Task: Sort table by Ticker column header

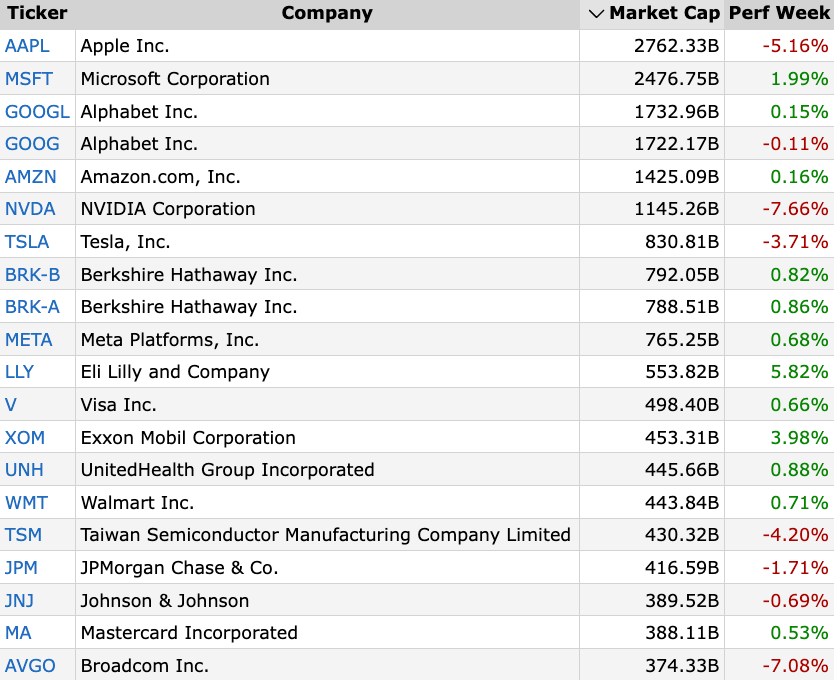Action: point(37,13)
